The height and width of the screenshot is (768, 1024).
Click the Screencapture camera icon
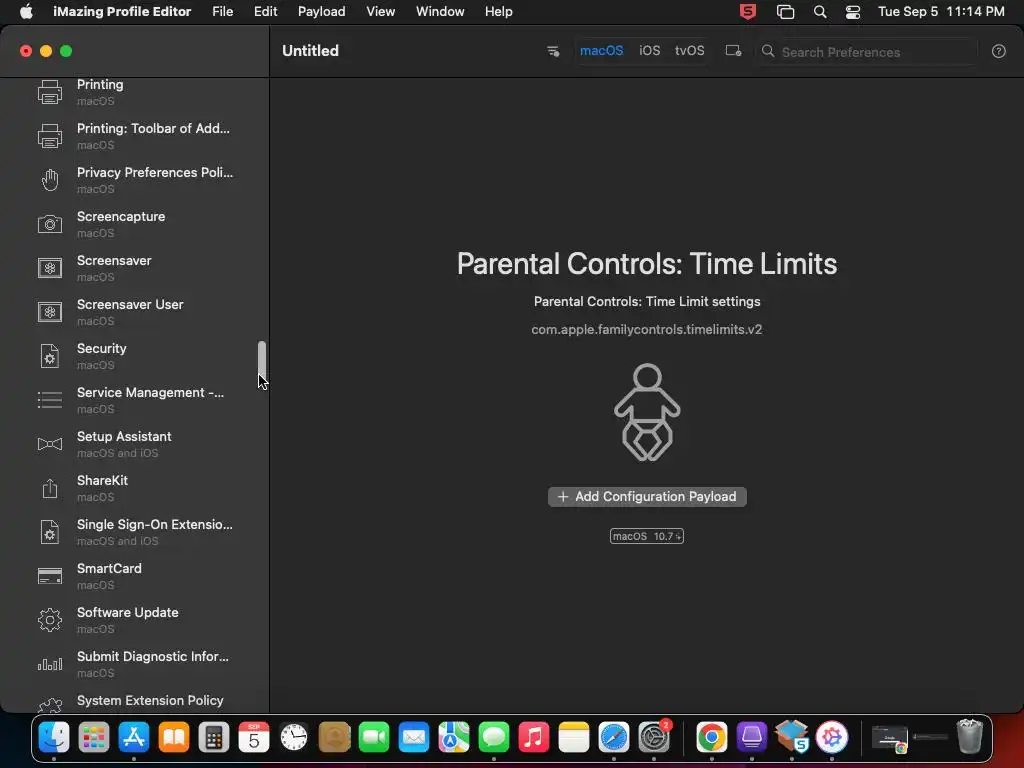click(50, 224)
